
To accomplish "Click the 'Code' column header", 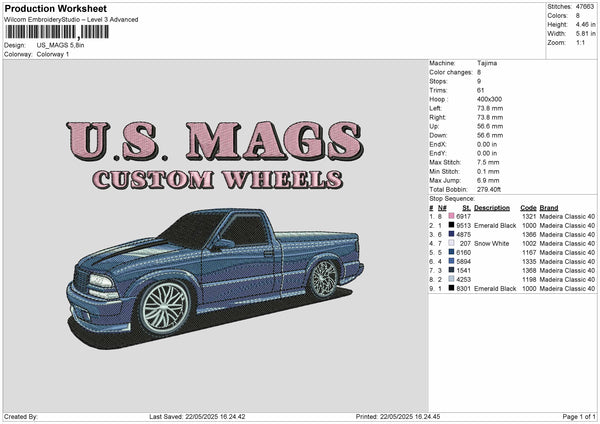I will [528, 208].
